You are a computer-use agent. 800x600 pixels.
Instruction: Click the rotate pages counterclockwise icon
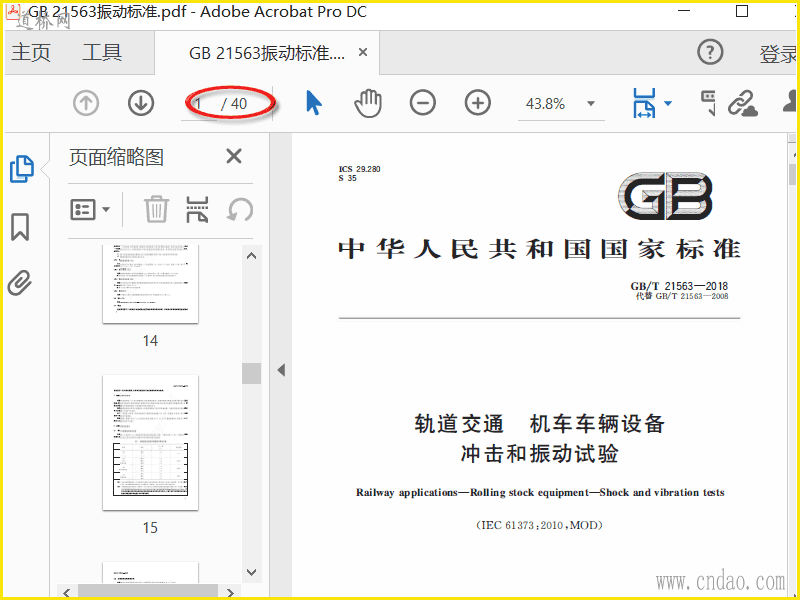click(240, 209)
